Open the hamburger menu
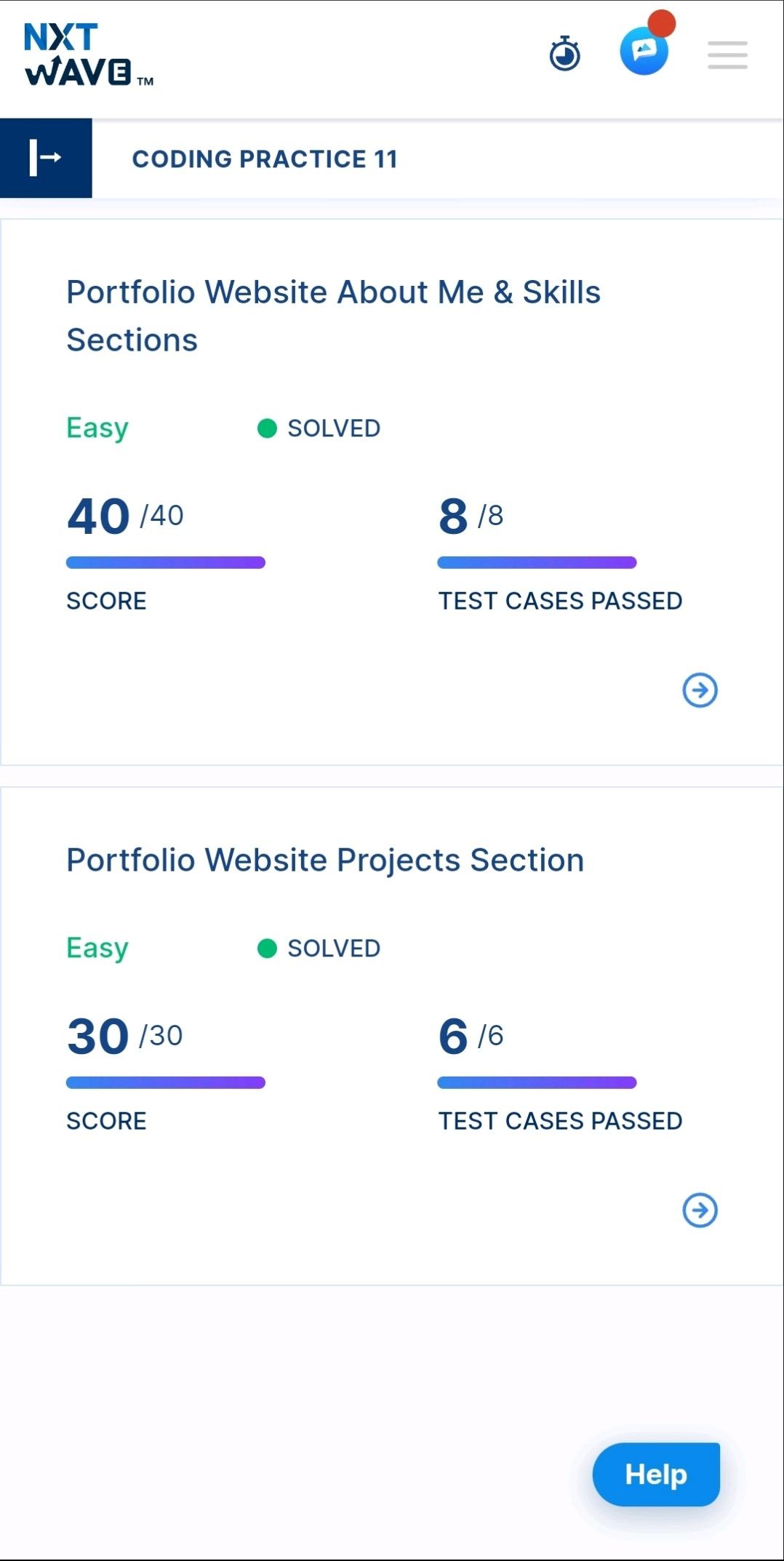 click(x=727, y=55)
